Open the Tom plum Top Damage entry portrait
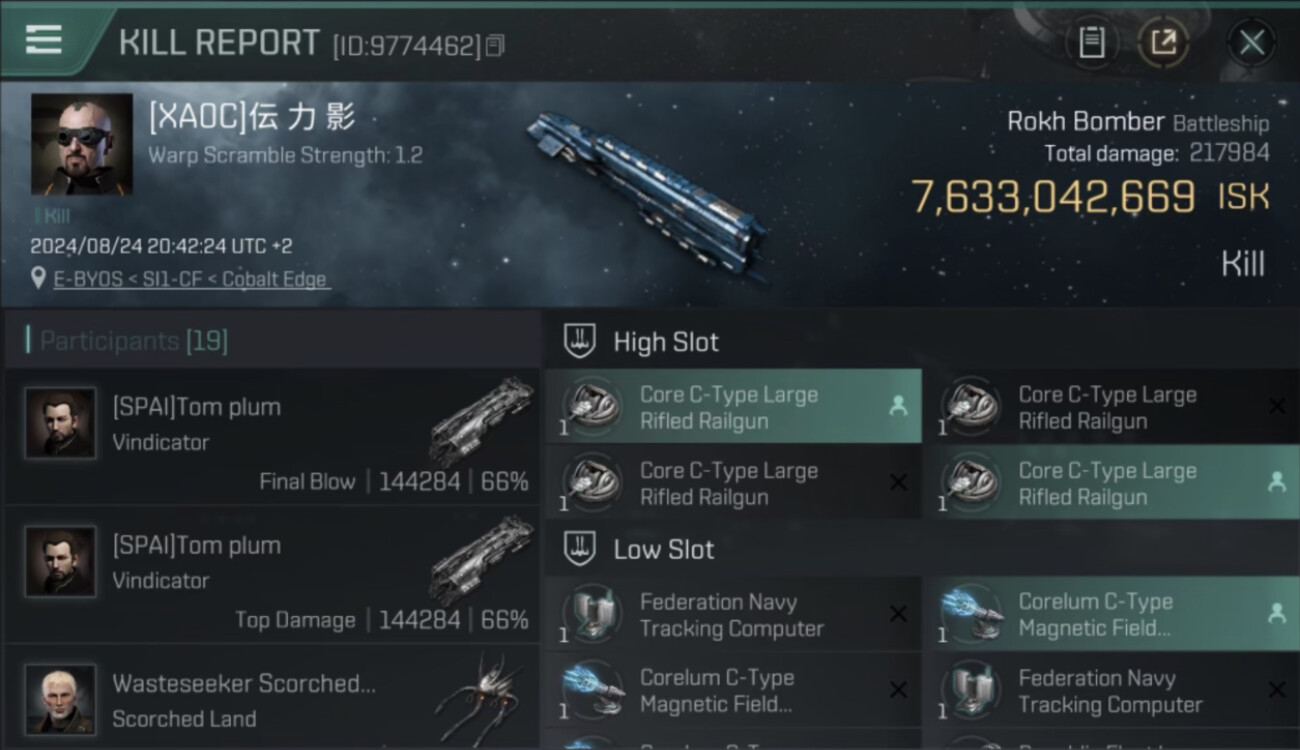The width and height of the screenshot is (1300, 750). click(61, 562)
